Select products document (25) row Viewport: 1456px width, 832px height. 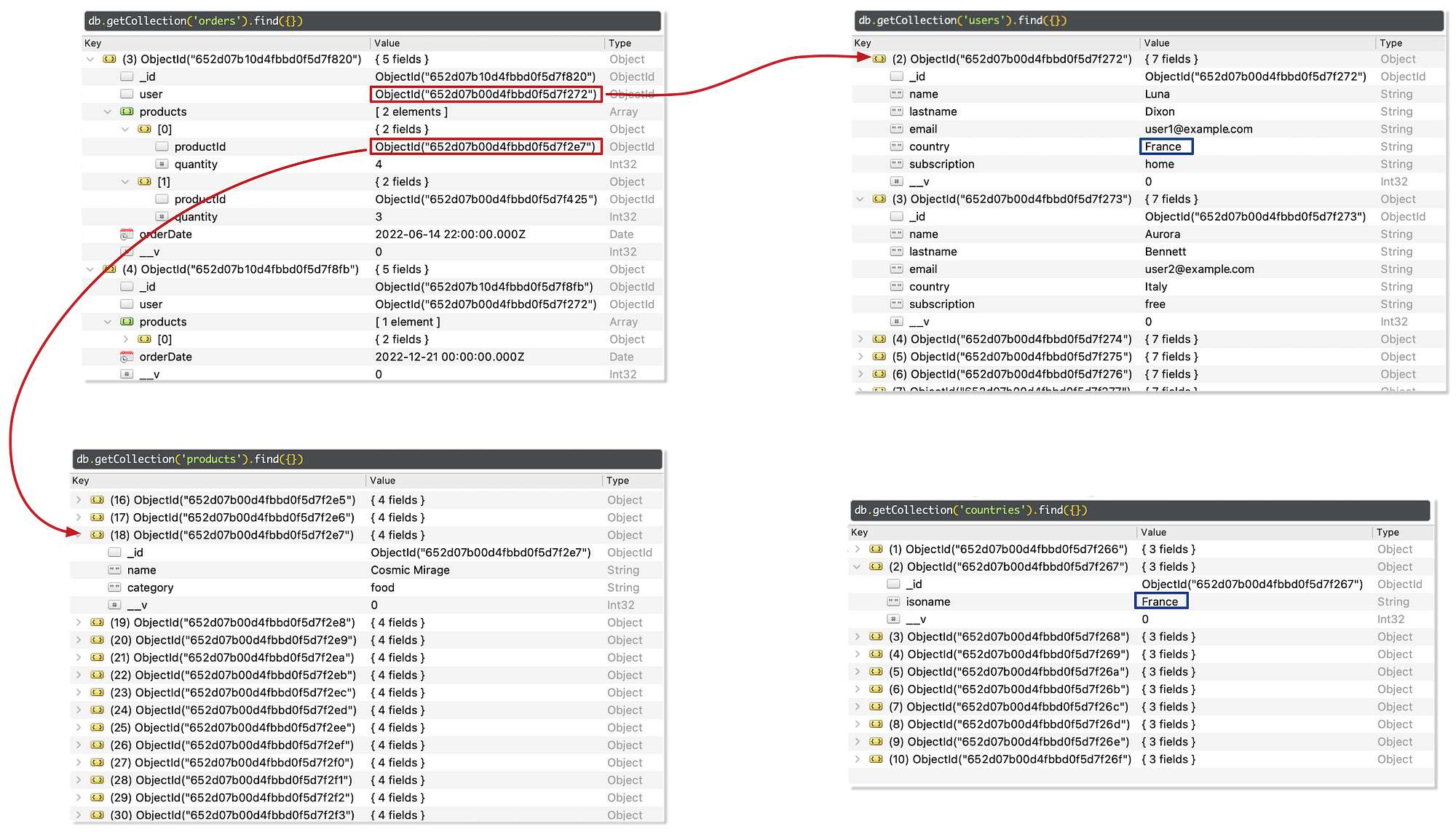233,728
